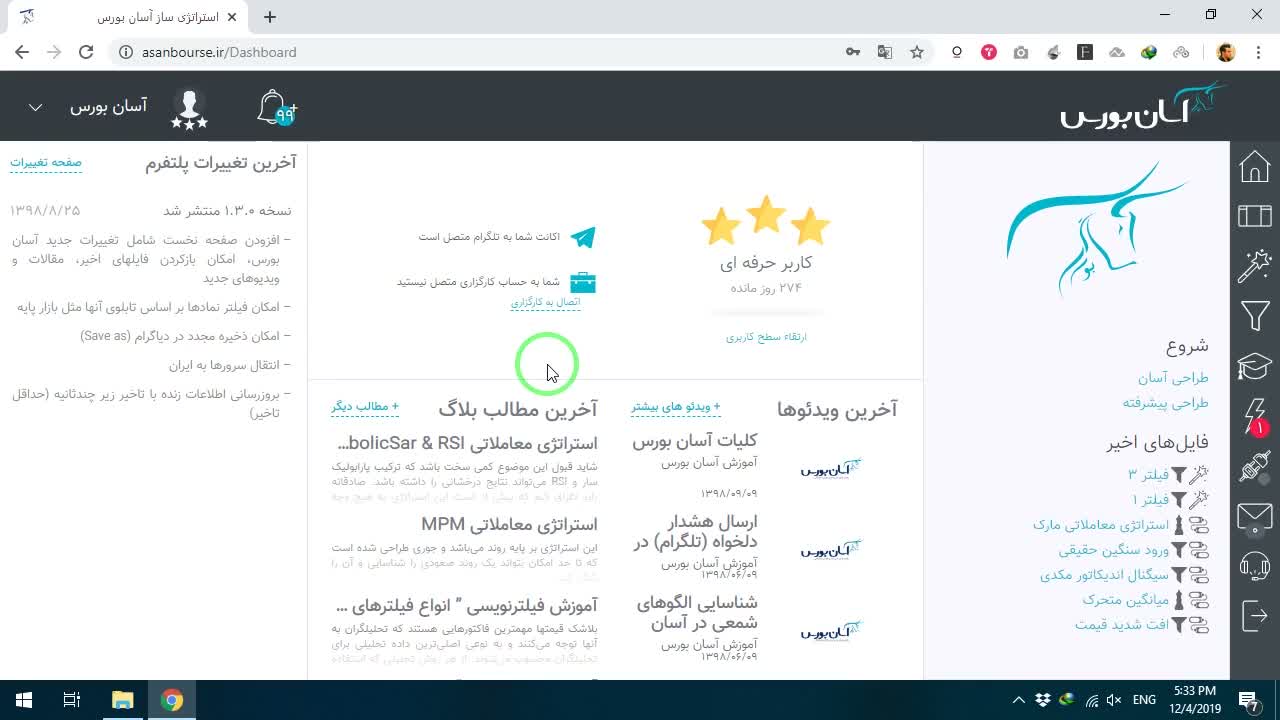
Task: Open blog post استراتژی معاملاتی bolicSar & RSI
Action: [467, 443]
